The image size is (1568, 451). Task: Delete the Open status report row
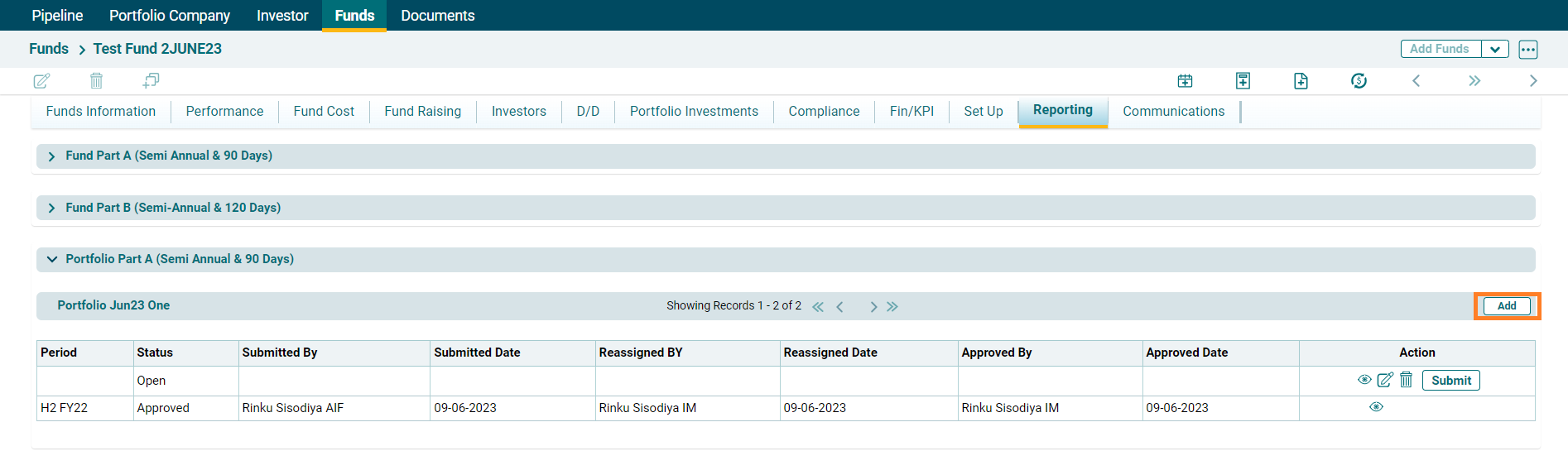pos(1406,381)
